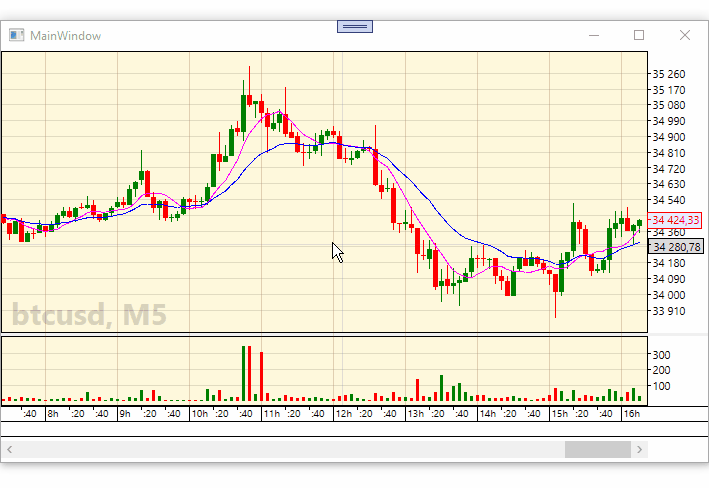Screen dimensions: 709x488
Task: Click the scrollbar right arrow
Action: 639,450
